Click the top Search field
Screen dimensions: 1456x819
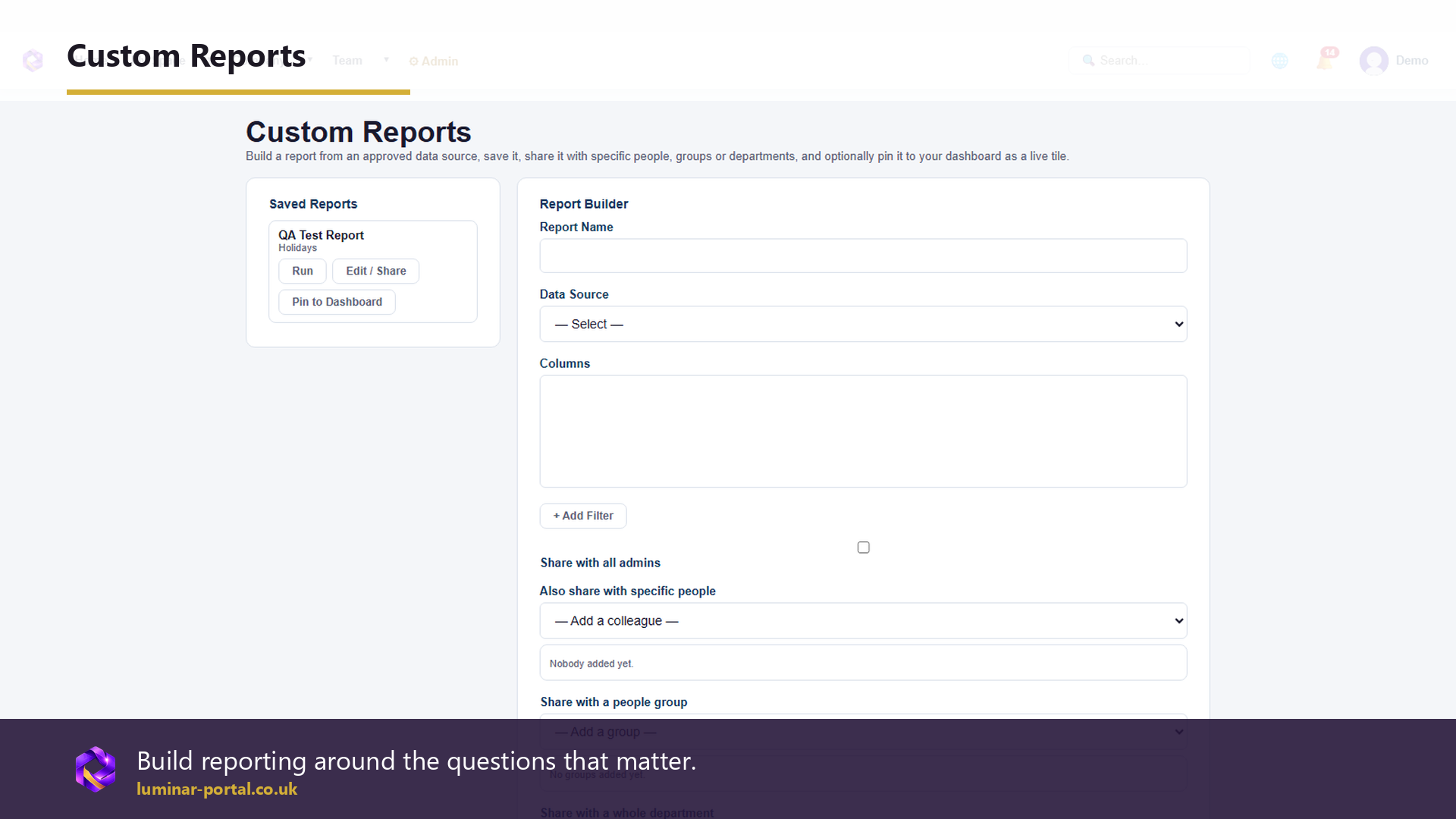coord(1159,61)
